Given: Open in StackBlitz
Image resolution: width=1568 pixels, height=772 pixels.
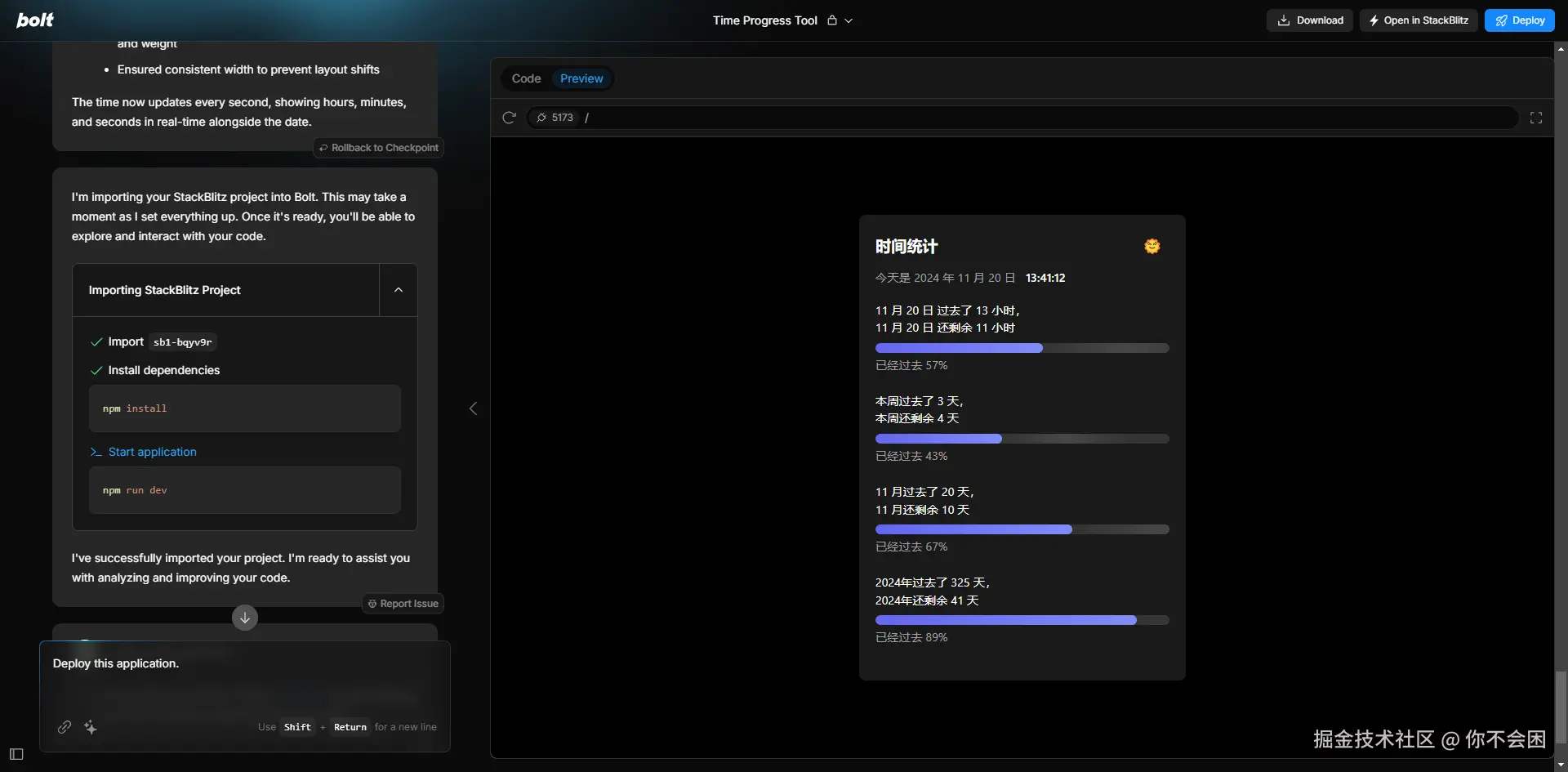Looking at the screenshot, I should (1419, 20).
